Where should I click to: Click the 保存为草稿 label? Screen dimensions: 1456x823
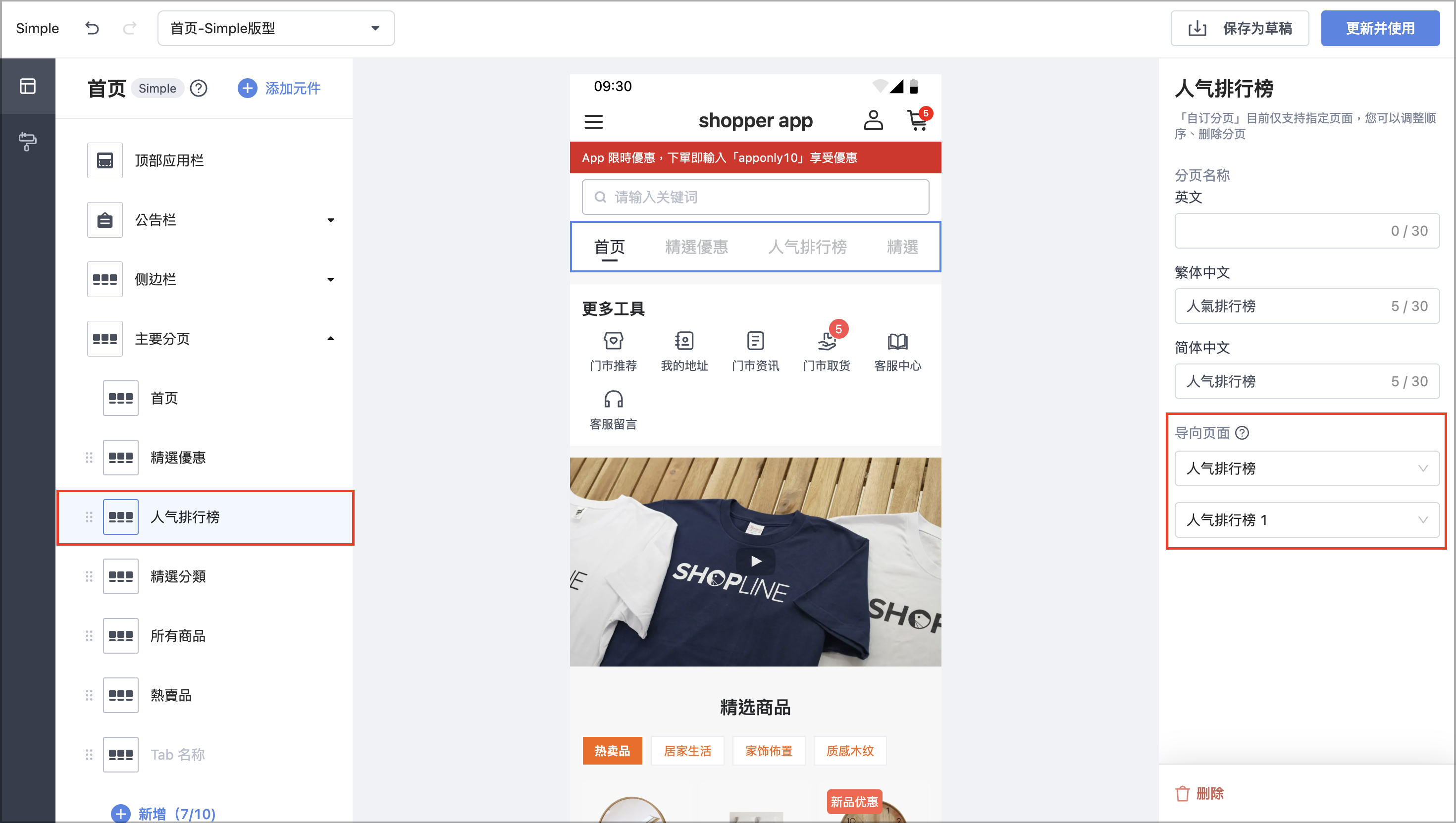(x=1257, y=28)
